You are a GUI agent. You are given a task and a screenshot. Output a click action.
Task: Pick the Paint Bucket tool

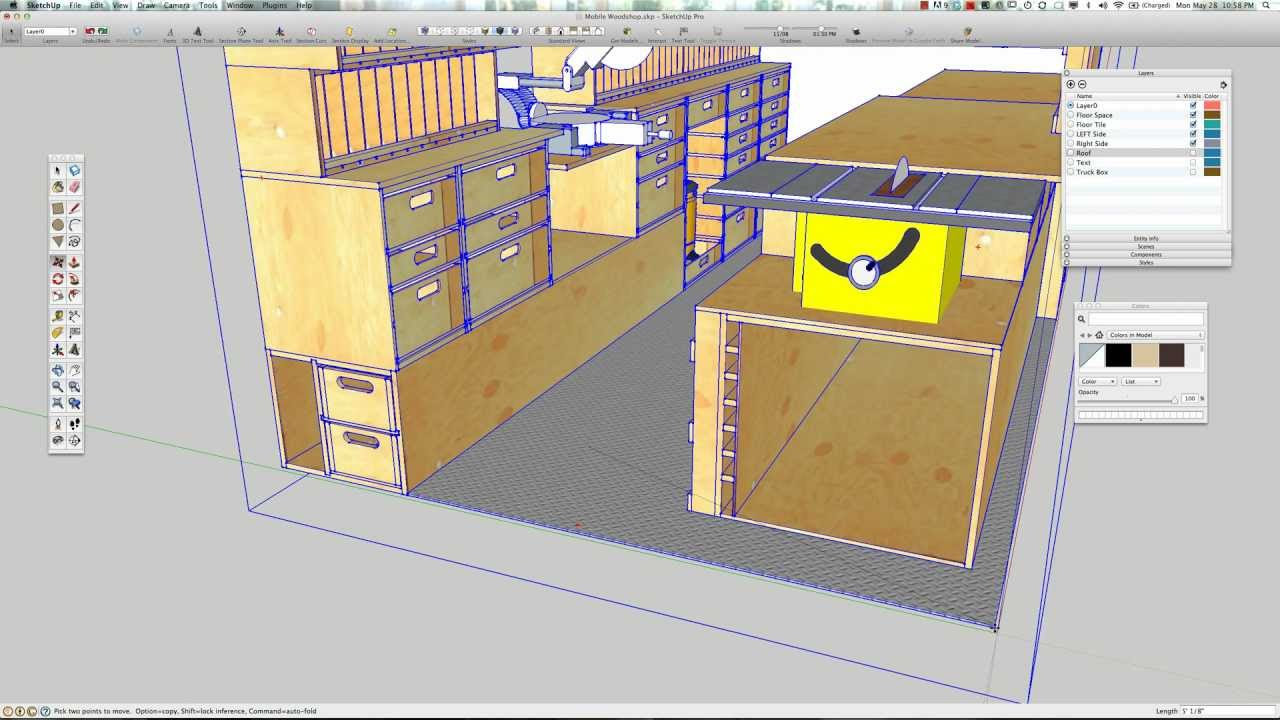tap(57, 188)
